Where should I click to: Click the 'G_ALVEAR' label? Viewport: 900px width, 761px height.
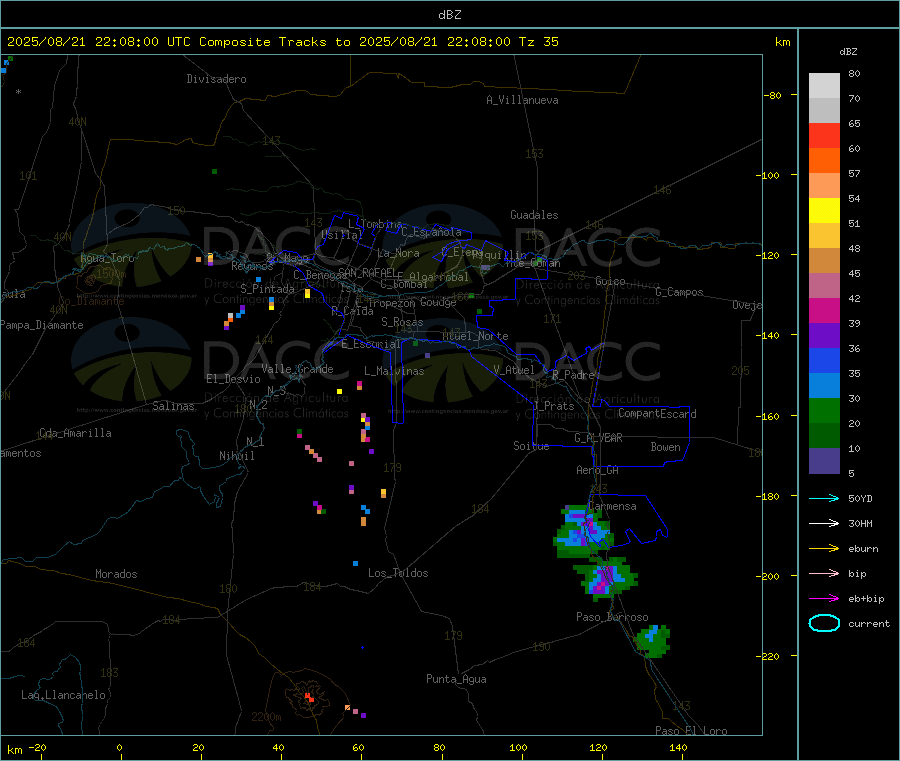pyautogui.click(x=598, y=438)
